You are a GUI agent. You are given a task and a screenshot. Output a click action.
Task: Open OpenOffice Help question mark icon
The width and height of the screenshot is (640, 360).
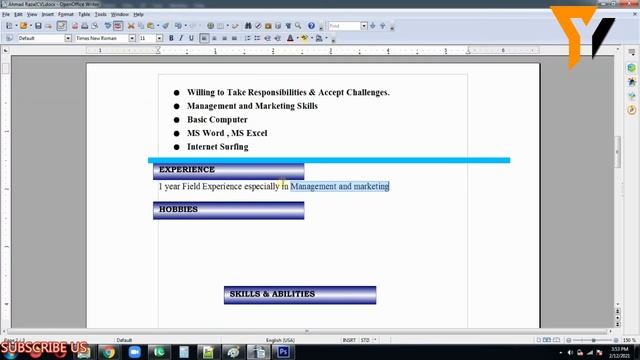[311, 26]
